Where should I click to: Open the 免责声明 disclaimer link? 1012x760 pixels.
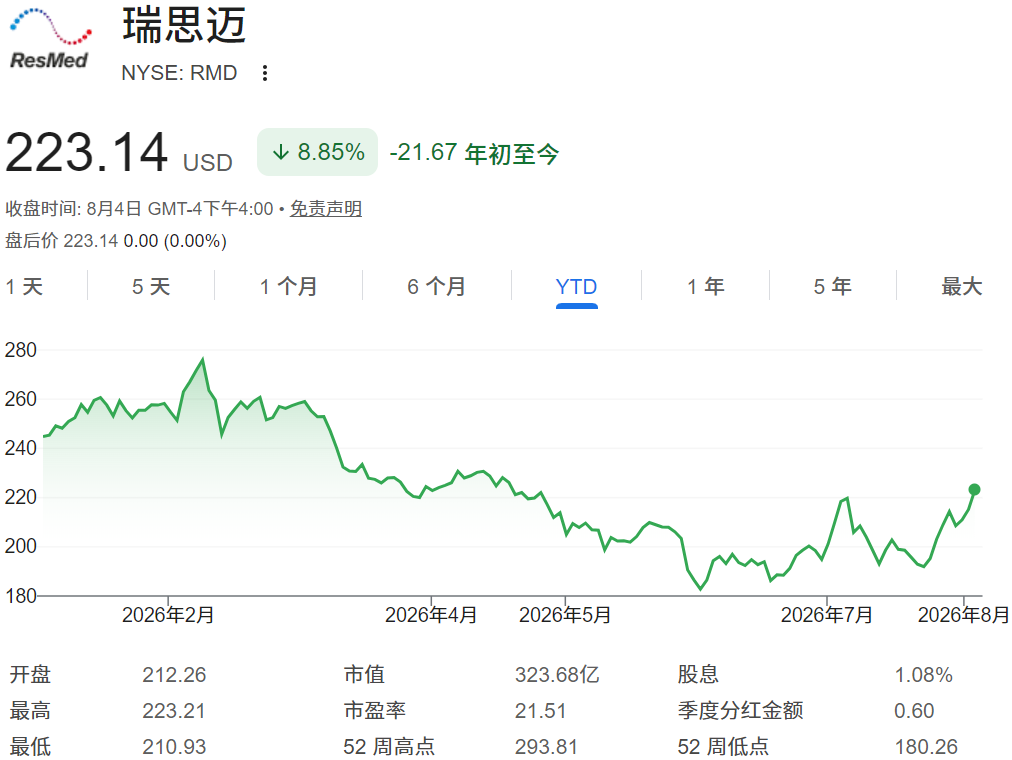point(325,208)
